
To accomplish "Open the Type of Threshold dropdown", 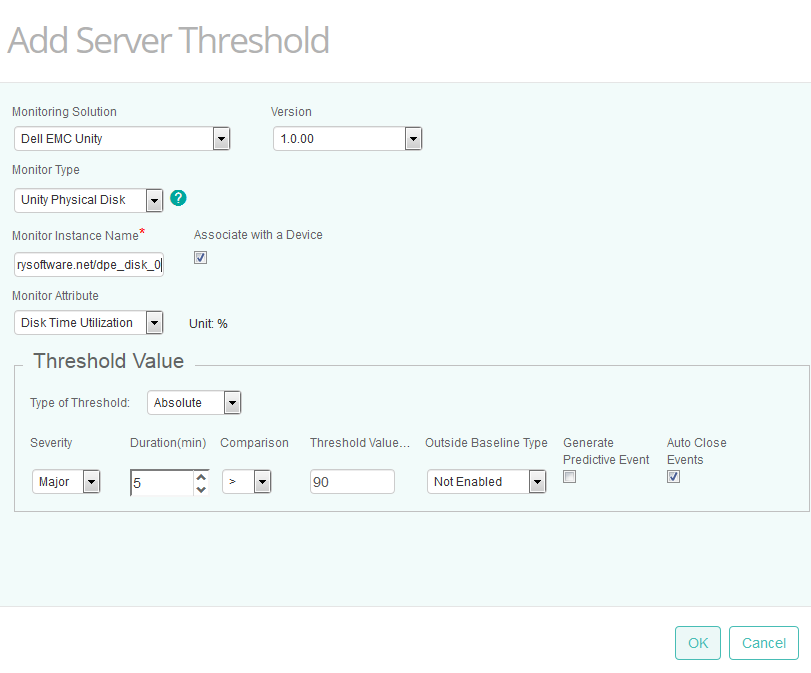I will (x=231, y=402).
